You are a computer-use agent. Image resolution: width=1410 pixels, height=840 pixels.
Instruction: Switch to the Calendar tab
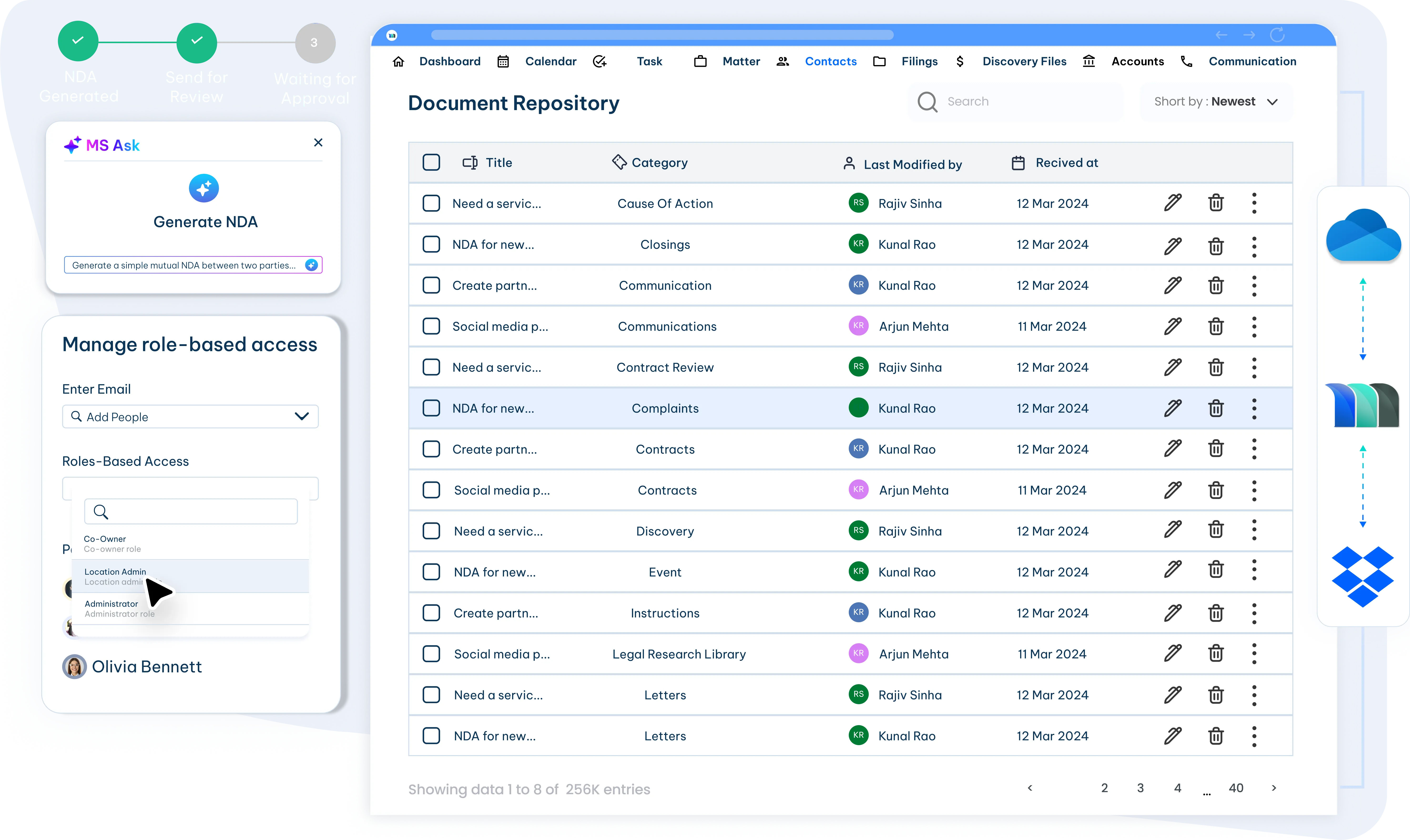pos(551,61)
